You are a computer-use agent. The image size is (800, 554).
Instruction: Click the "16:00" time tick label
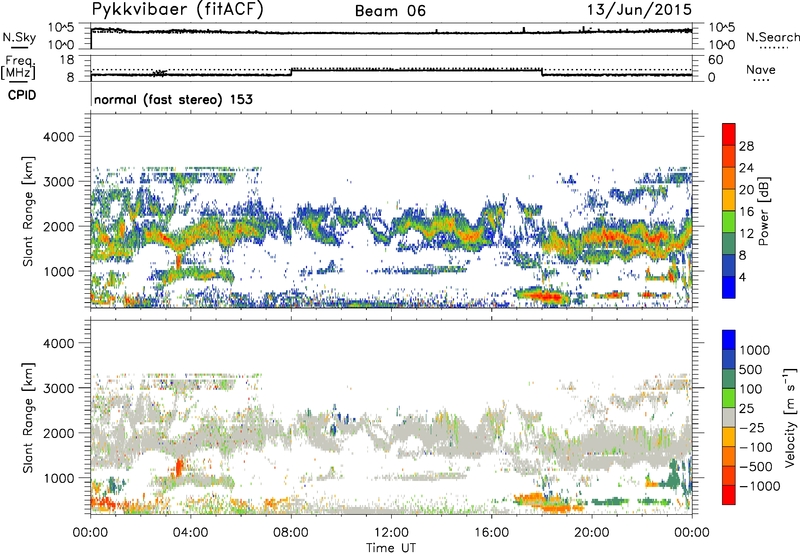click(x=491, y=533)
